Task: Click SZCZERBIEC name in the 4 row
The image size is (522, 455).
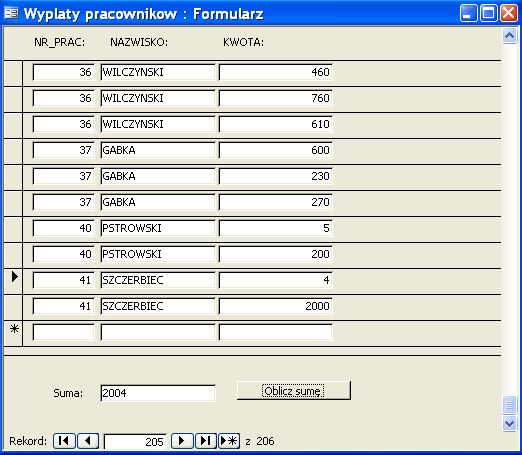Action: pyautogui.click(x=158, y=280)
